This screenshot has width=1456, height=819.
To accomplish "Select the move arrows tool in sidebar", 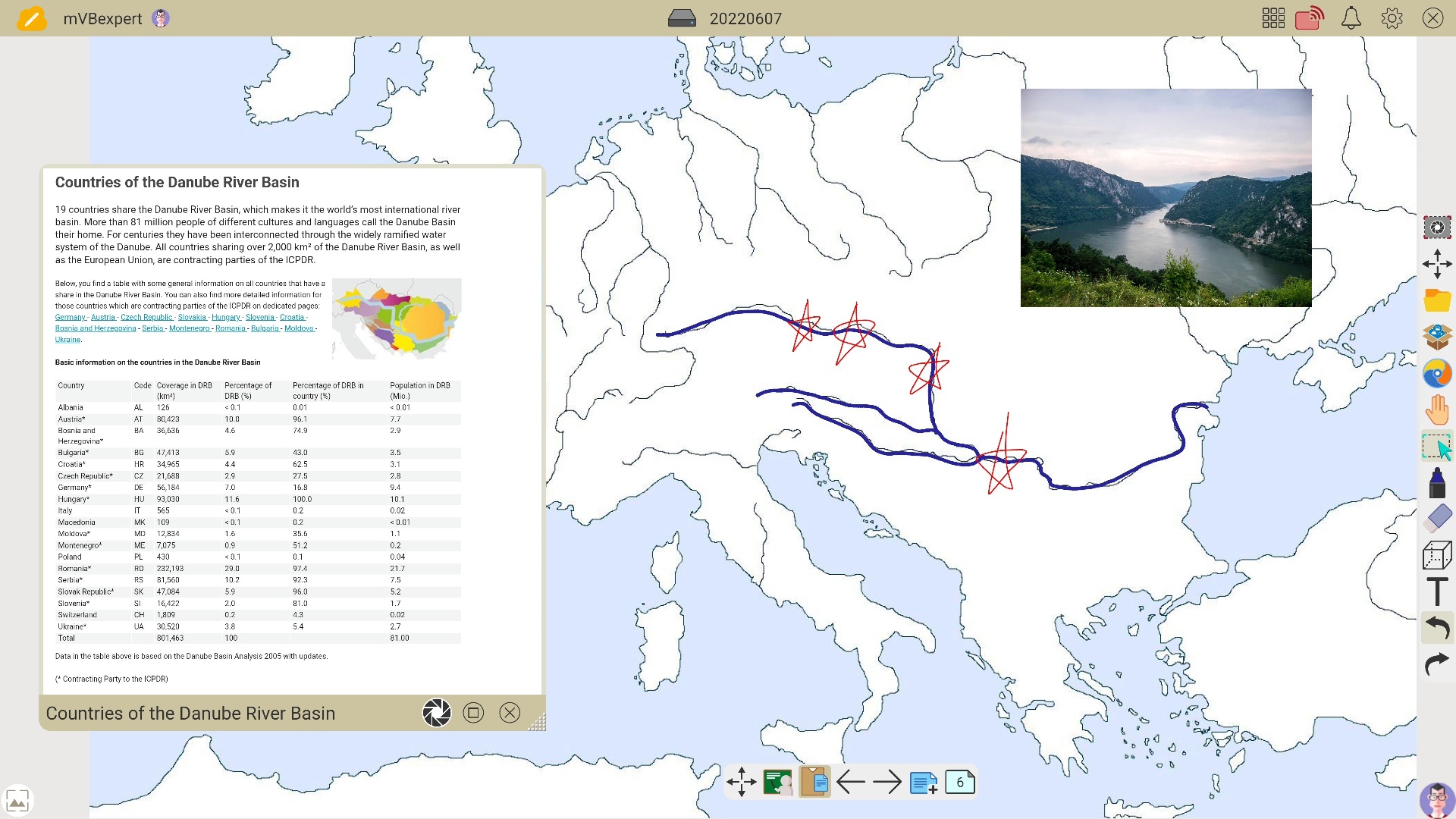I will [1437, 264].
